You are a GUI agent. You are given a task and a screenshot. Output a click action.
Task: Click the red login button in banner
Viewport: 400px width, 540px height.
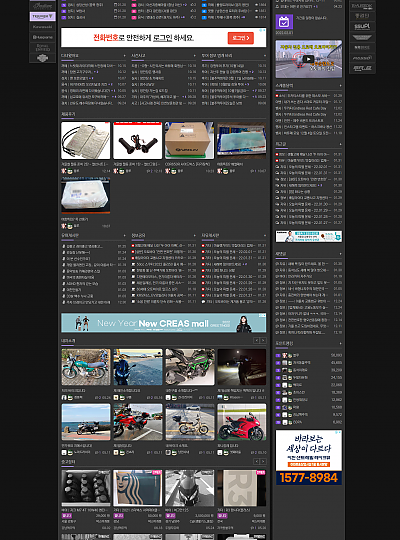(x=240, y=38)
